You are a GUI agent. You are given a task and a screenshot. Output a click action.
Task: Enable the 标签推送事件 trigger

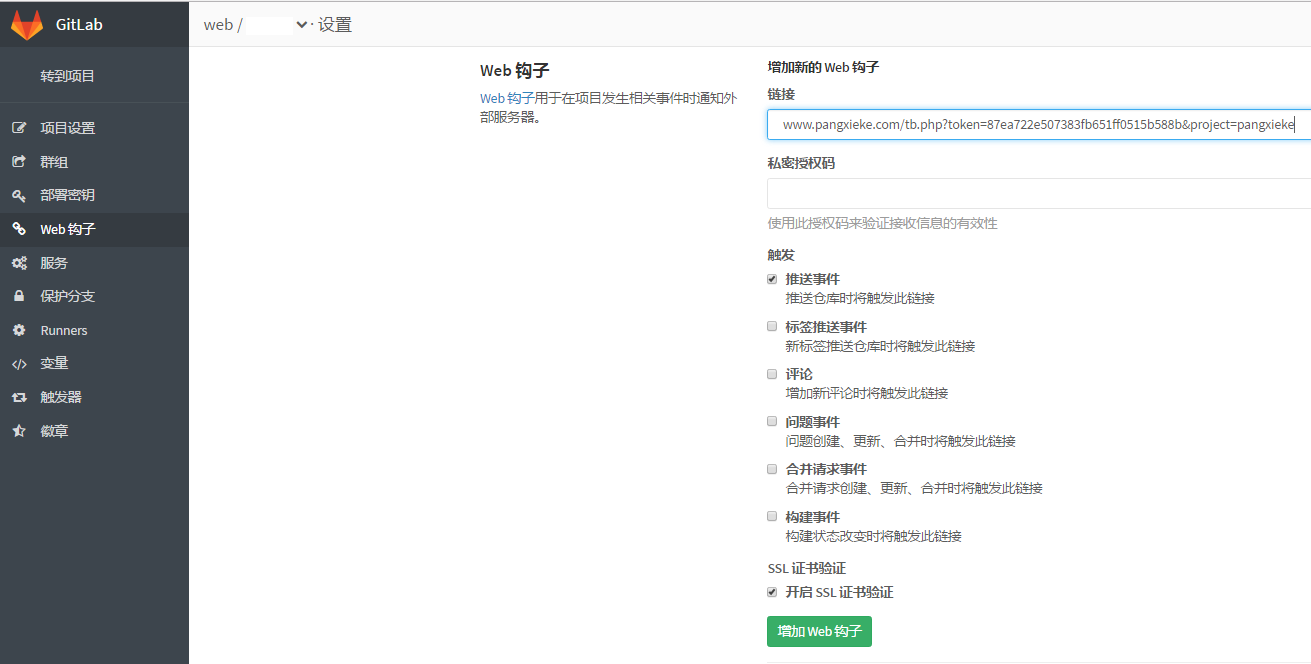771,326
